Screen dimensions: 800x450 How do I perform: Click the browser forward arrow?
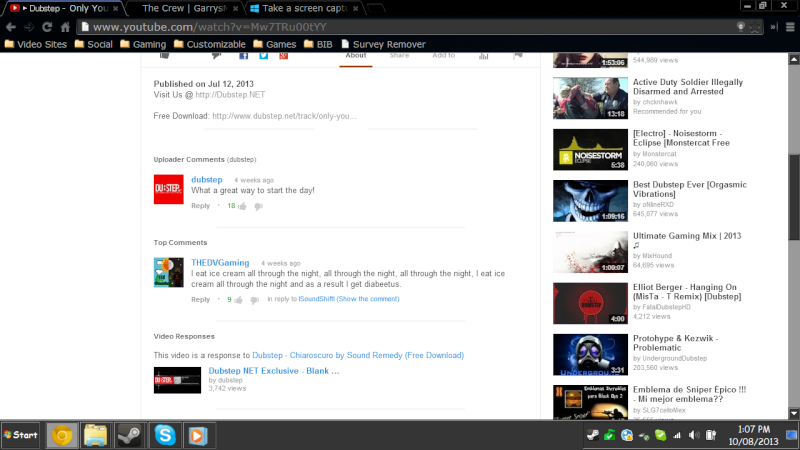(x=29, y=27)
